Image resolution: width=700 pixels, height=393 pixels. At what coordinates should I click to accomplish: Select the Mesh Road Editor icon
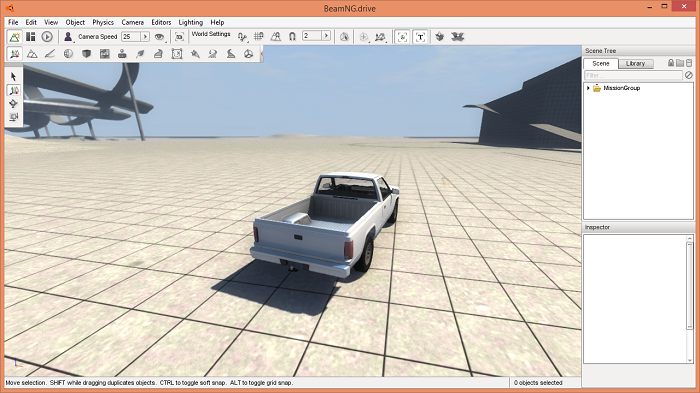(x=158, y=54)
